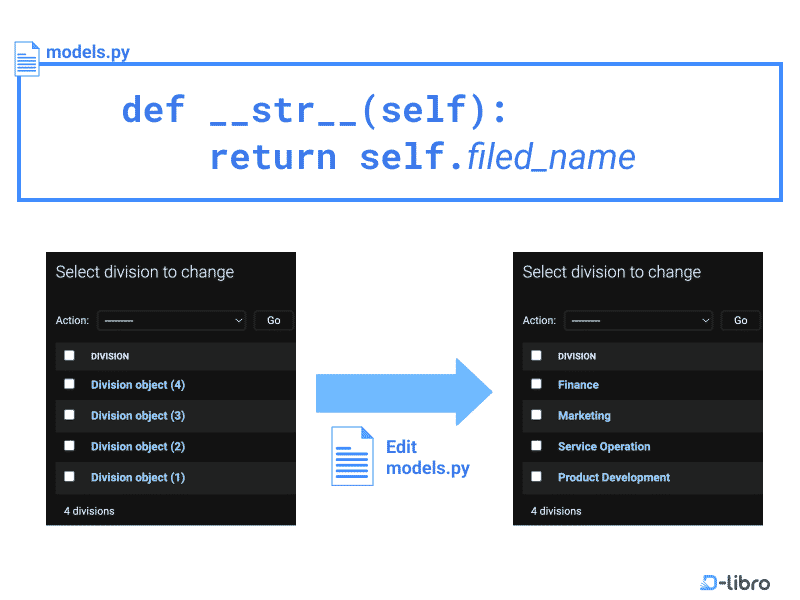Image resolution: width=800 pixels, height=600 pixels.
Task: Check the checkbox next to Division object (1)
Action: [68, 477]
